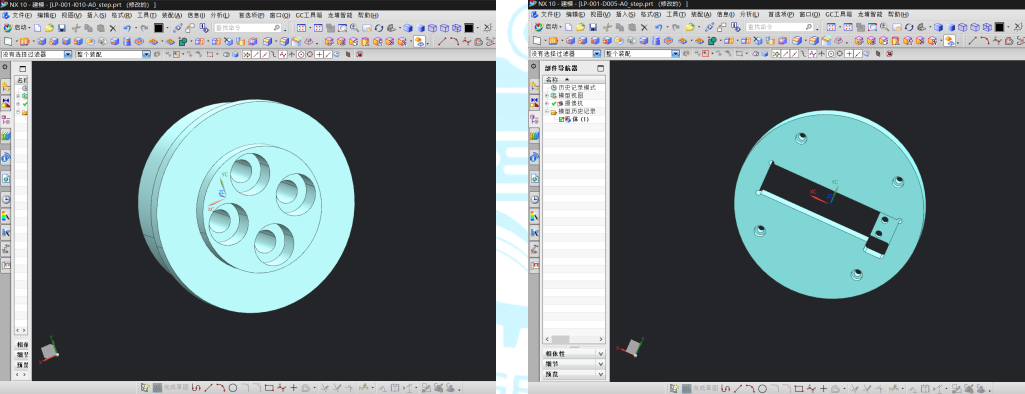This screenshot has width=1025, height=394.
Task: Click 启动 start button in right window
Action: pyautogui.click(x=546, y=27)
